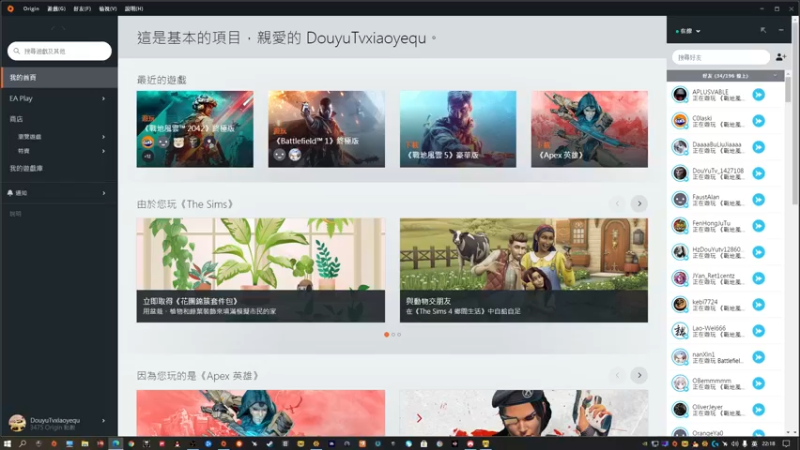Join FenHongJuTu's game

point(759,226)
